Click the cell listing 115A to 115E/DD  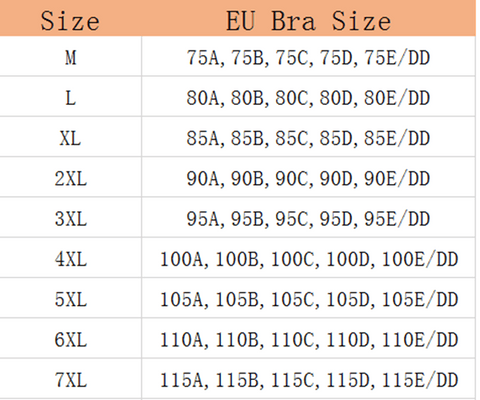[308, 379]
